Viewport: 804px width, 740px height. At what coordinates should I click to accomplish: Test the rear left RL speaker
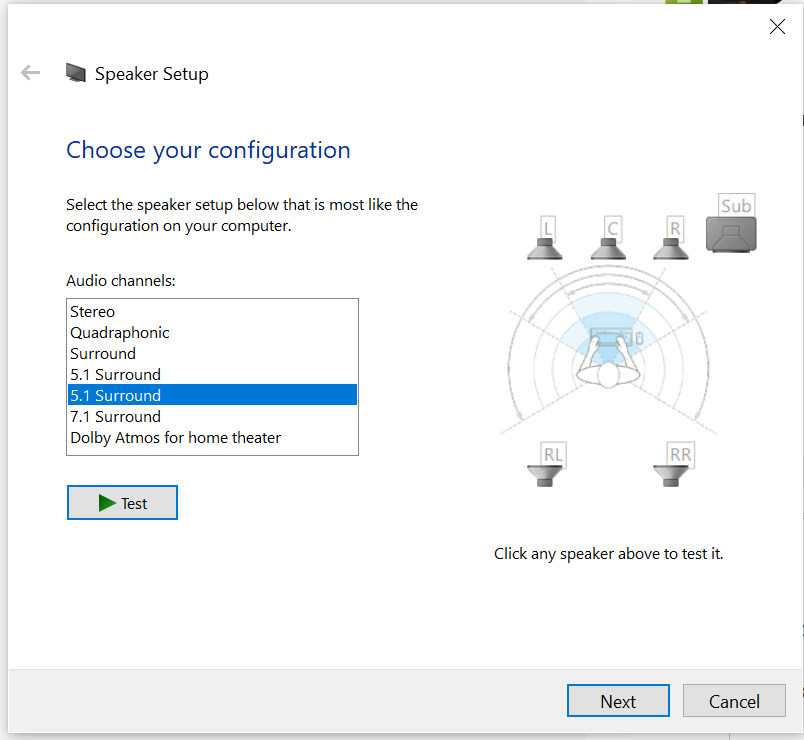[x=546, y=464]
